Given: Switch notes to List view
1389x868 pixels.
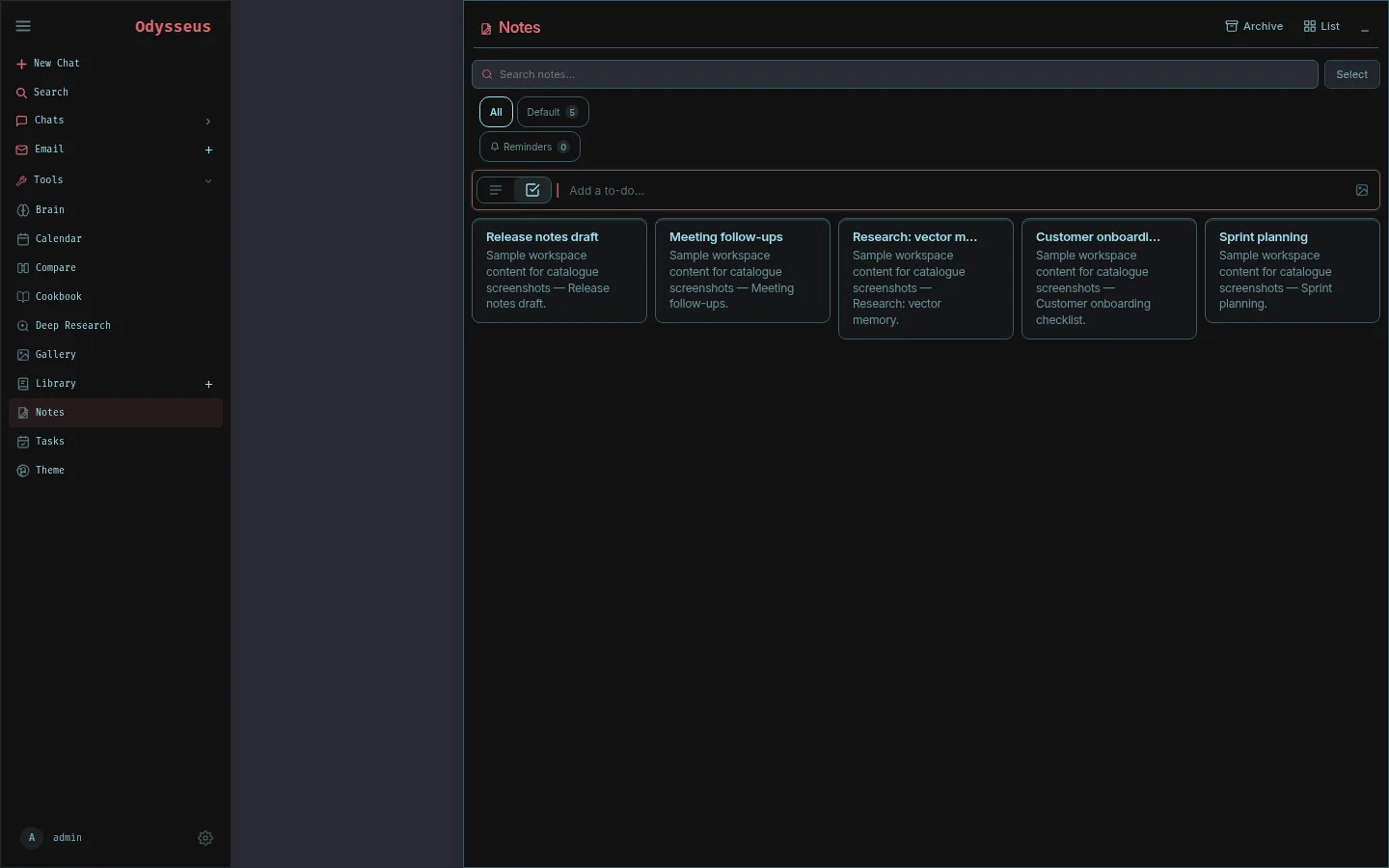Looking at the screenshot, I should tap(1321, 26).
